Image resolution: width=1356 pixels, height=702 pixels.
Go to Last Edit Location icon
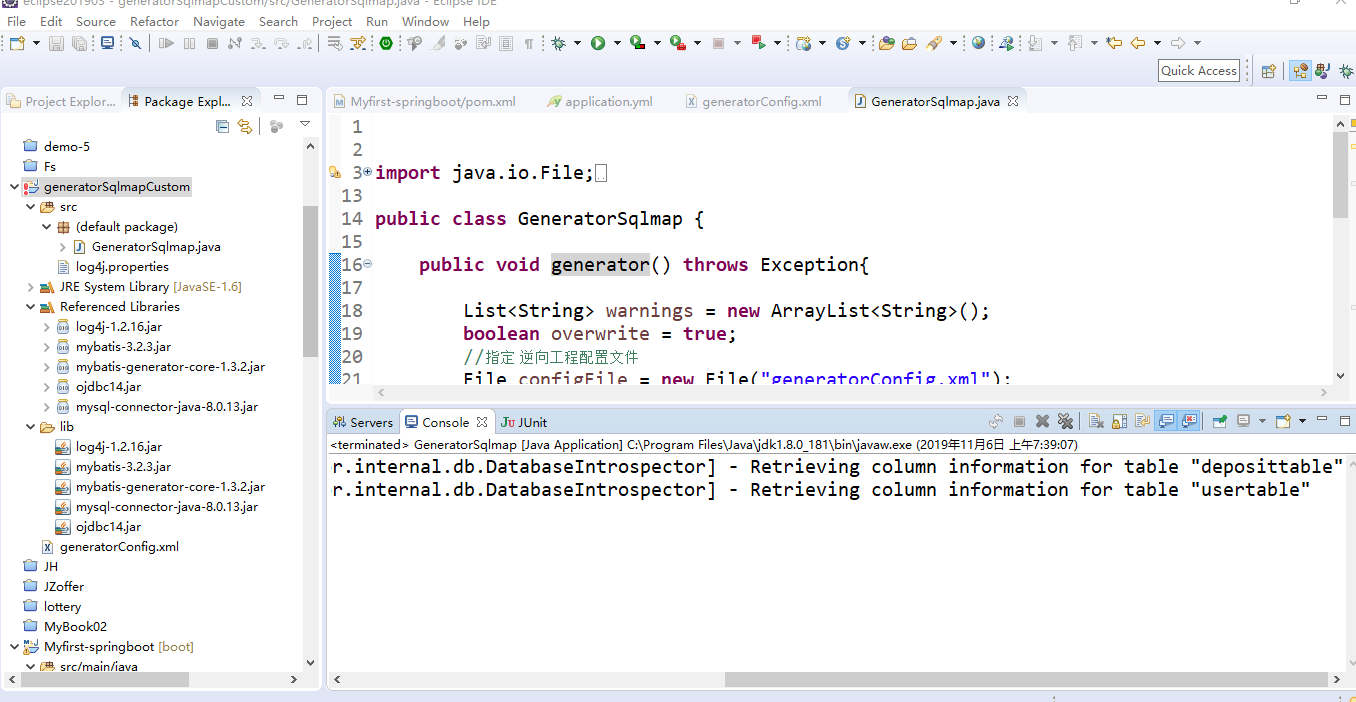[x=1115, y=43]
